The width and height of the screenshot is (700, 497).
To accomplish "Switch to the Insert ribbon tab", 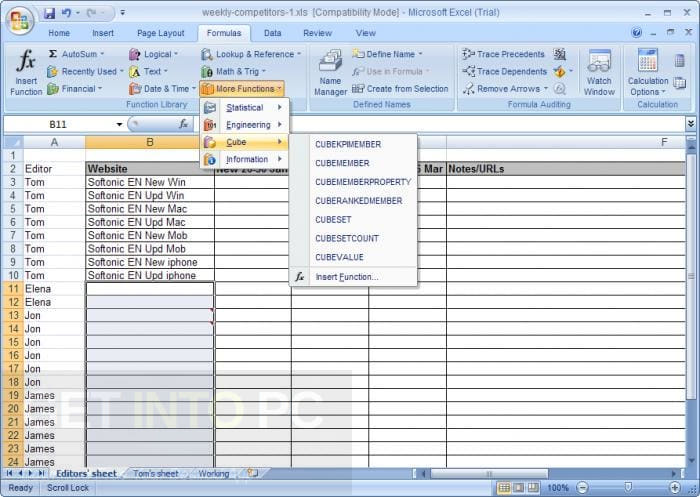I will pos(103,33).
